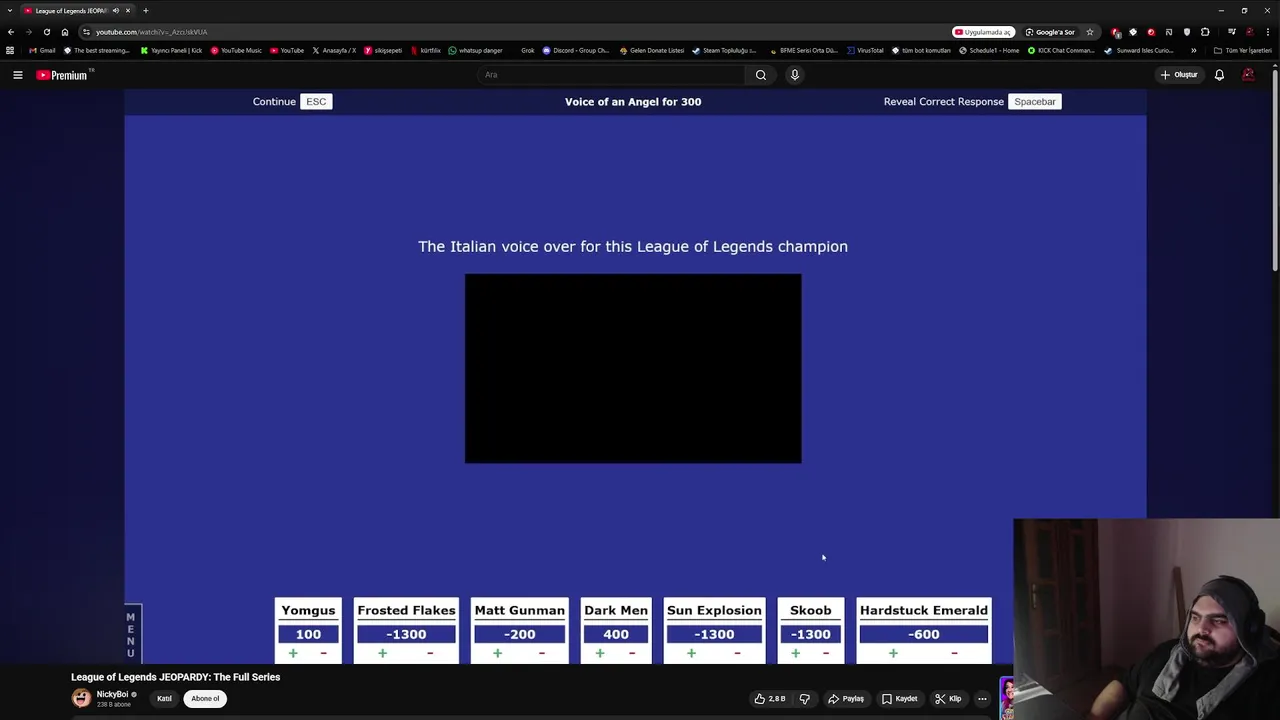The image size is (1280, 720).
Task: Open the YouTube guide hamburger menu
Action: point(17,75)
